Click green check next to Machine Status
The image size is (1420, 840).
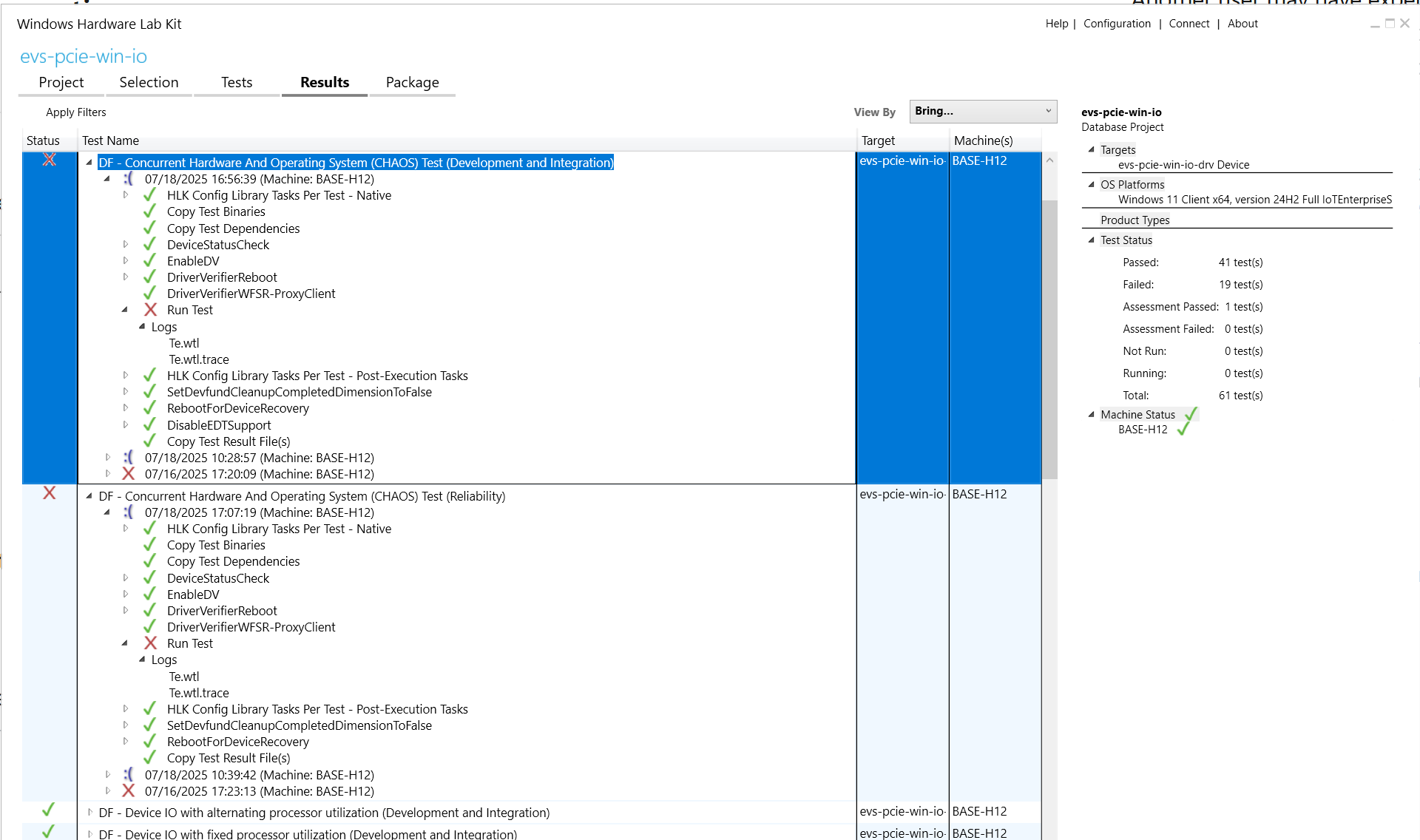point(1191,414)
